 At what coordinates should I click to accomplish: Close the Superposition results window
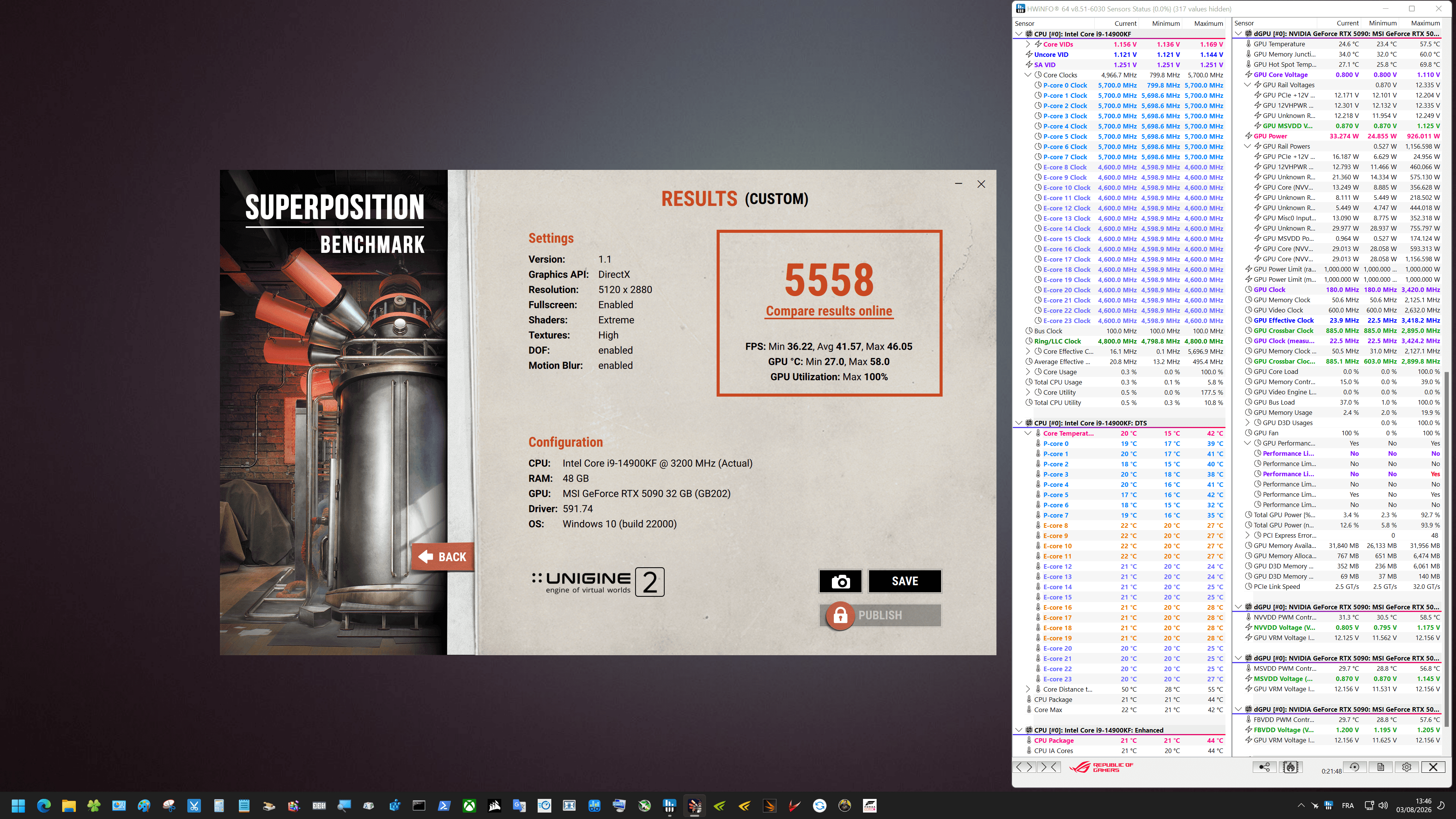point(981,184)
